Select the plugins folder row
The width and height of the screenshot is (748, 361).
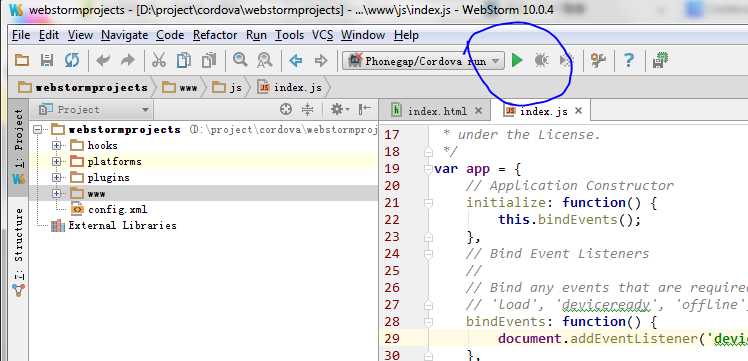tap(204, 178)
